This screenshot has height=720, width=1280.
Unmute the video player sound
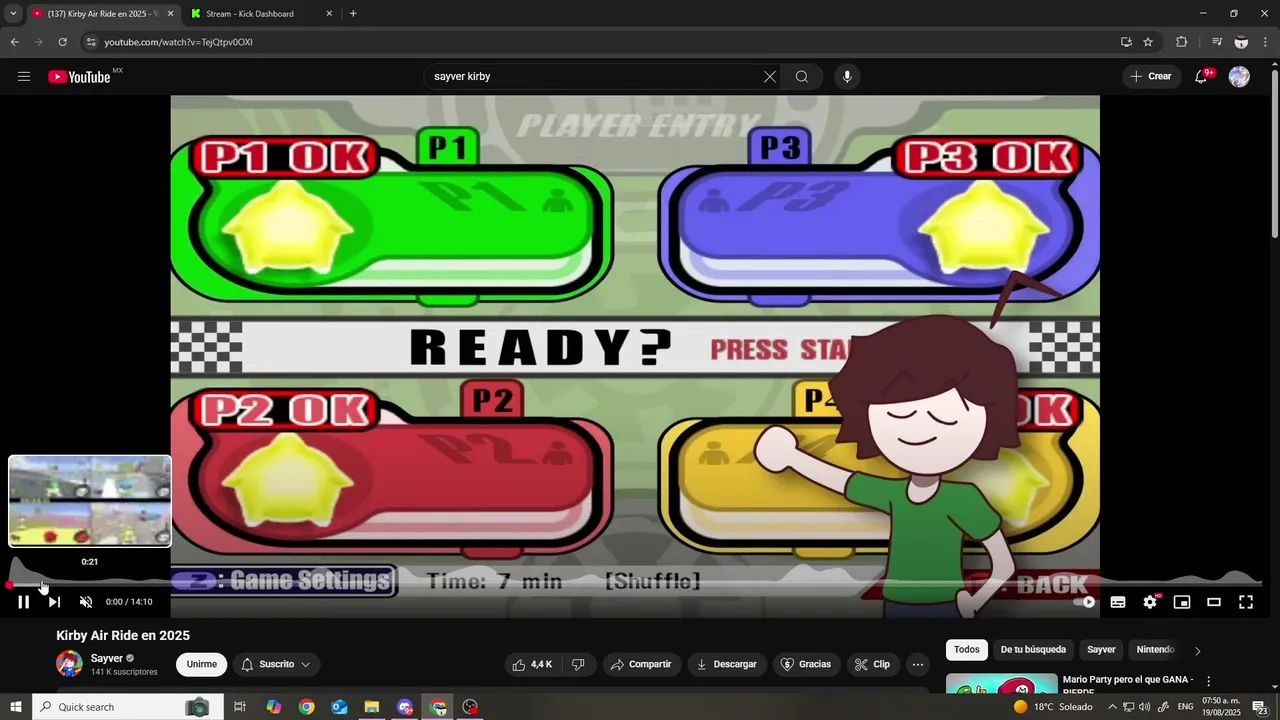86,602
